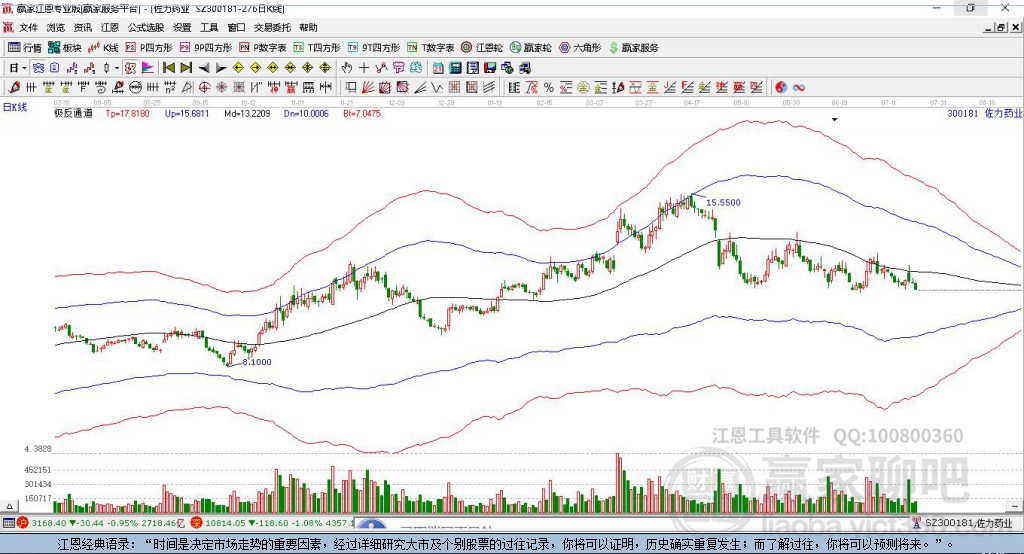Restore the inner chart window
The image size is (1024, 554).
1001,27
